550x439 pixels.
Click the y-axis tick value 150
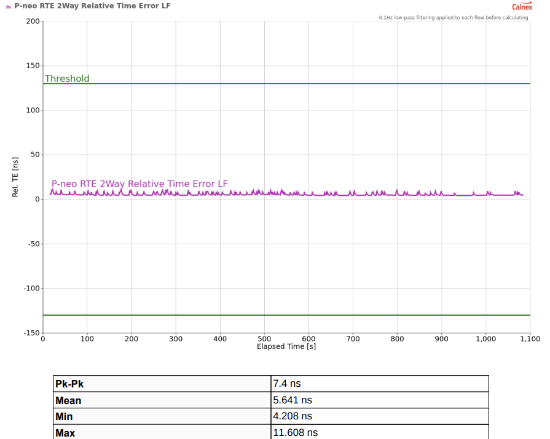click(33, 66)
